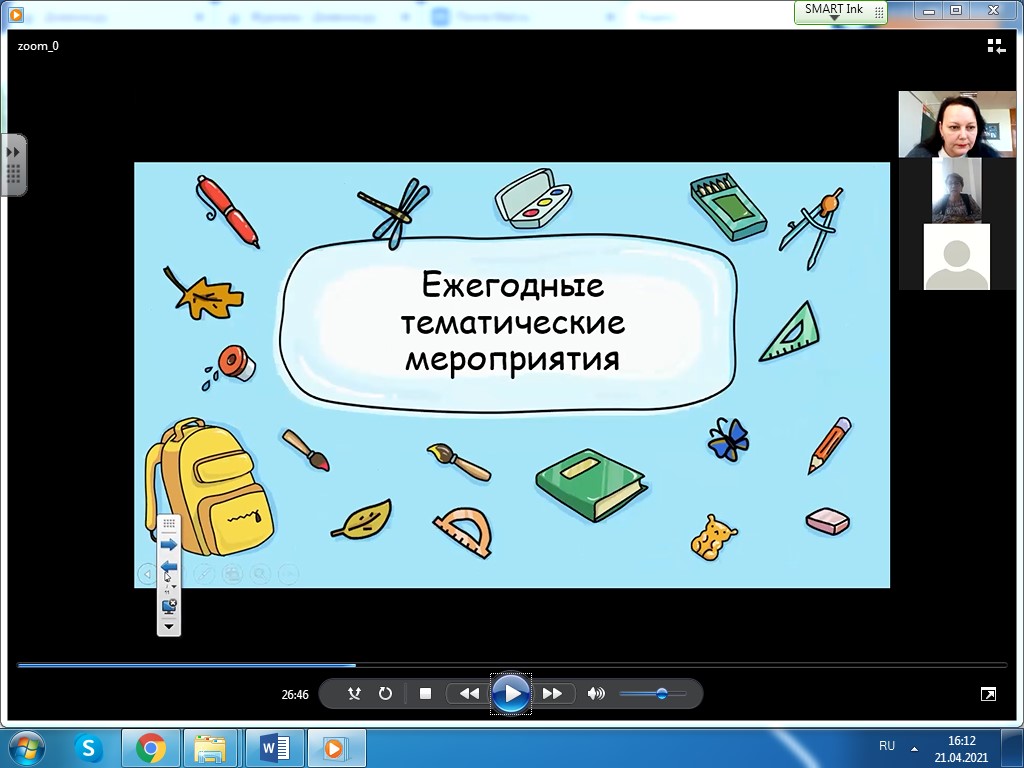Stop the video playback
The height and width of the screenshot is (768, 1024).
click(425, 693)
